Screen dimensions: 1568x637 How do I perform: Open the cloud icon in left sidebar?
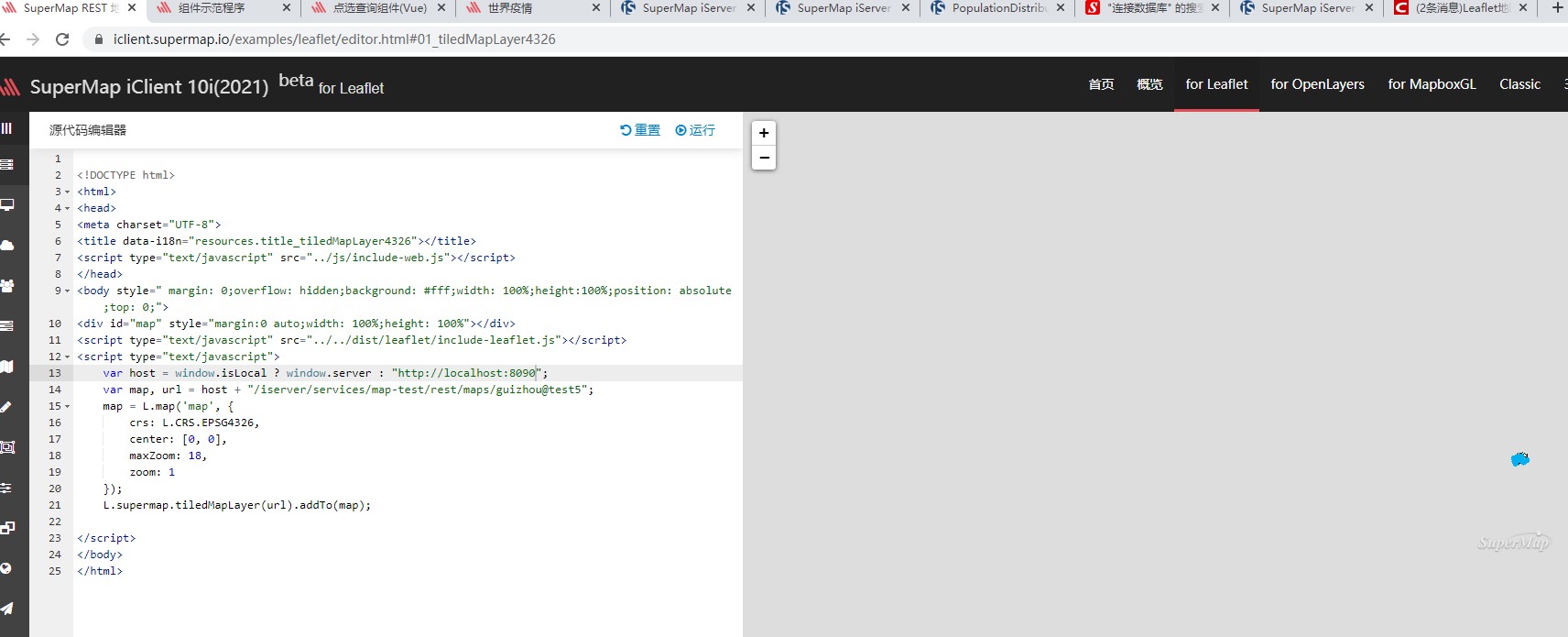[x=7, y=246]
